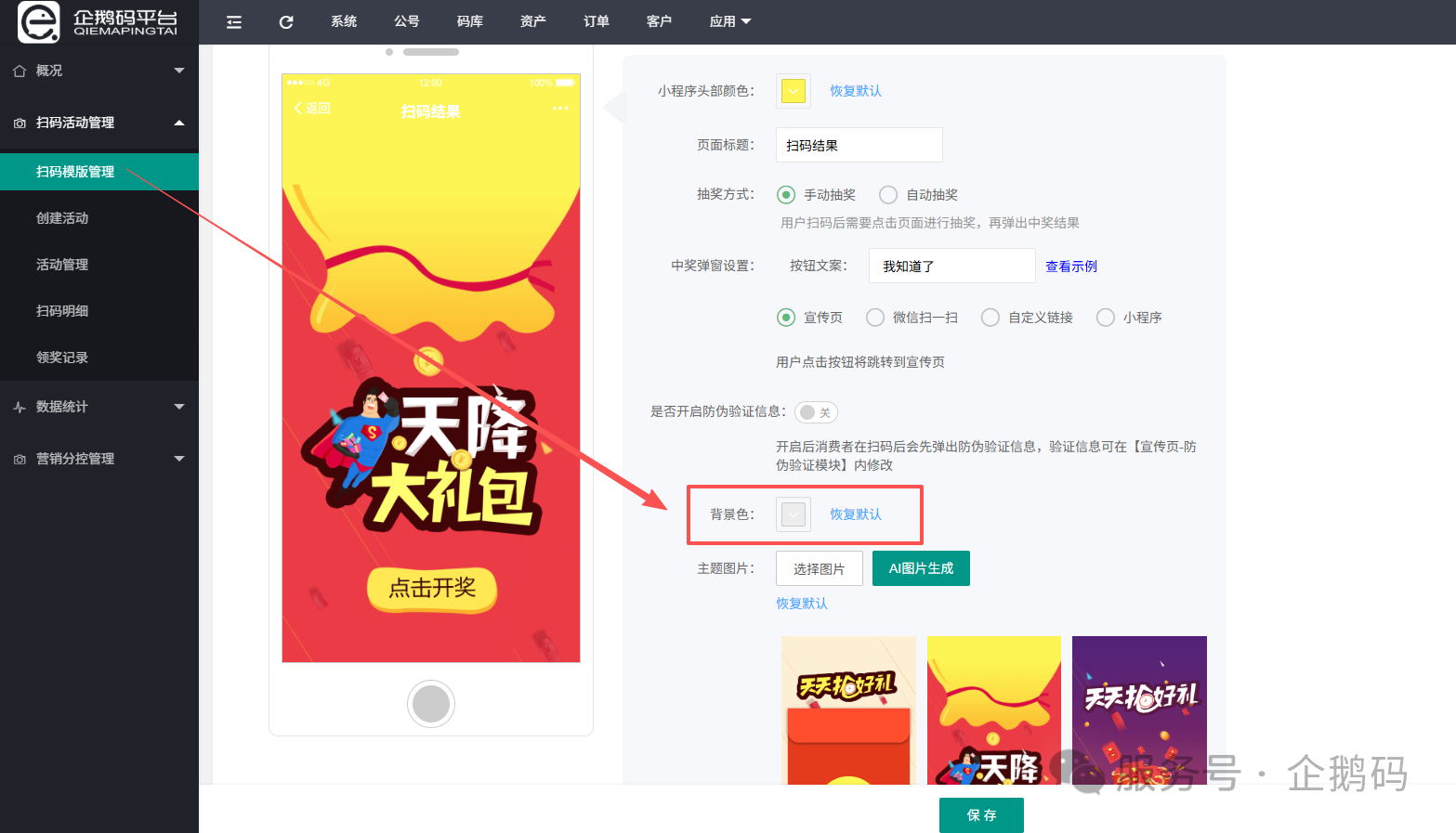The width and height of the screenshot is (1456, 833).
Task: Expand the 概况 sidebar section
Action: click(x=179, y=71)
